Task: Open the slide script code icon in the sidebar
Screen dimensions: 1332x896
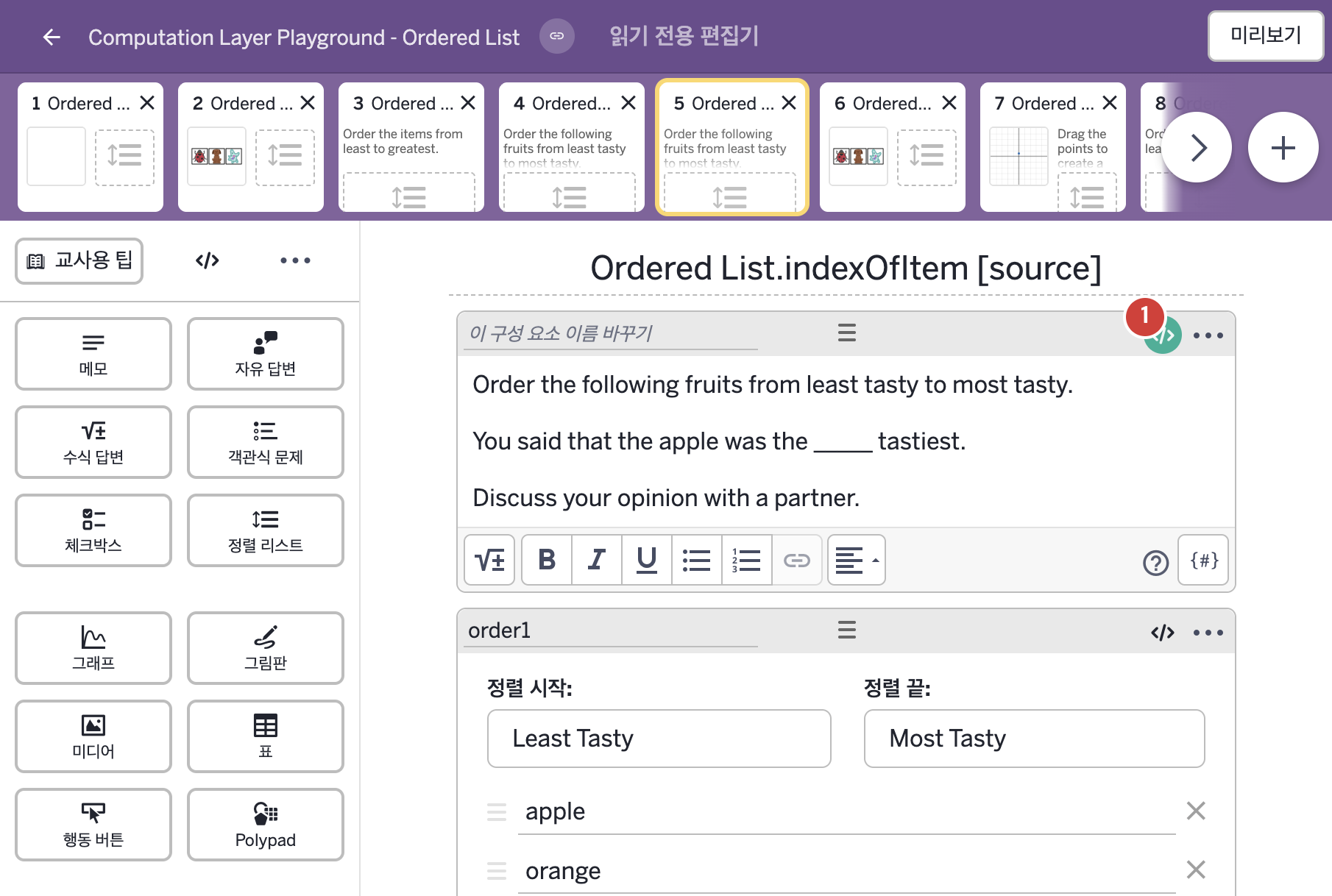Action: [208, 260]
